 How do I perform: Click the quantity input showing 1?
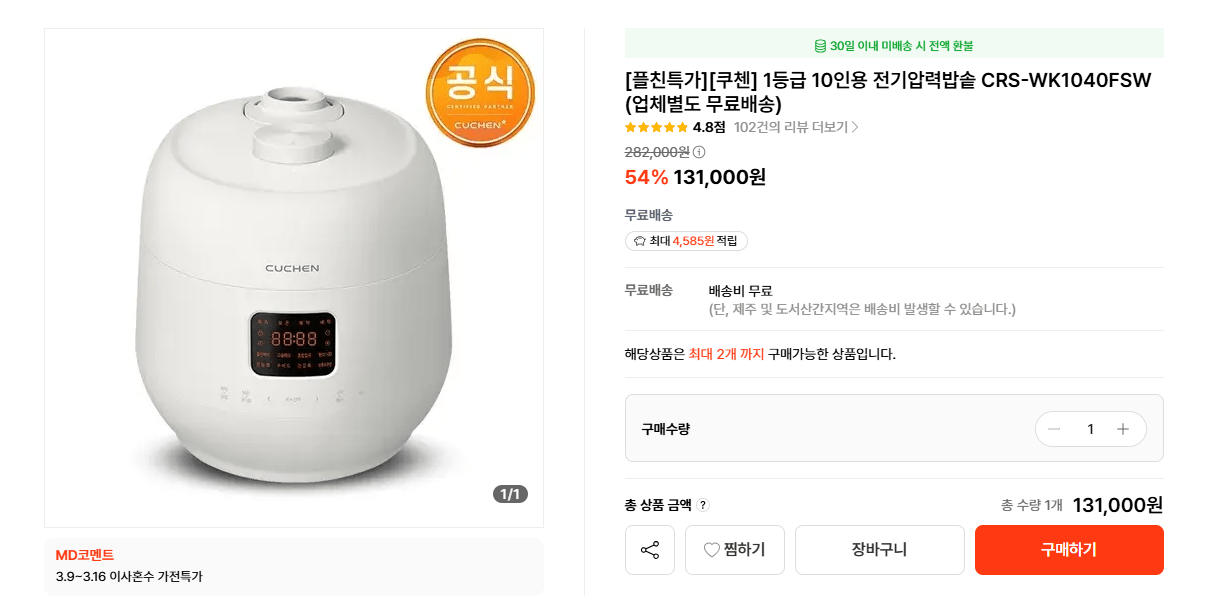coord(1090,428)
